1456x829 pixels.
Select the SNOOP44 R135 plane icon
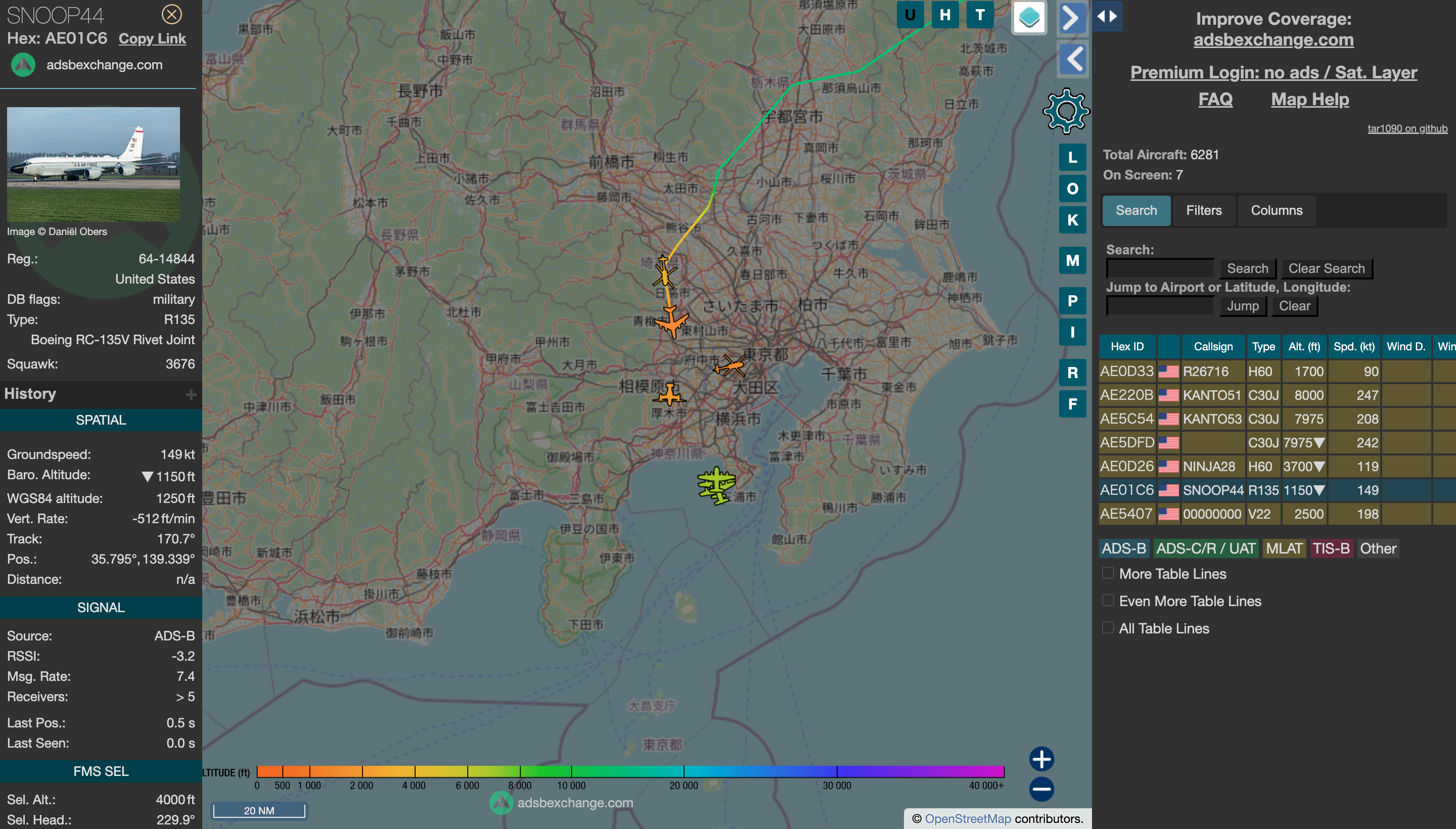672,321
